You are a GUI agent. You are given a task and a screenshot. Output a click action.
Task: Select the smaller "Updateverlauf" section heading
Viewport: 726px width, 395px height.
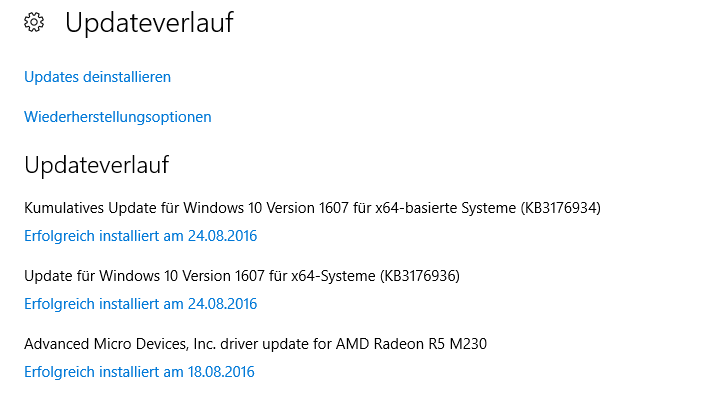(96, 165)
